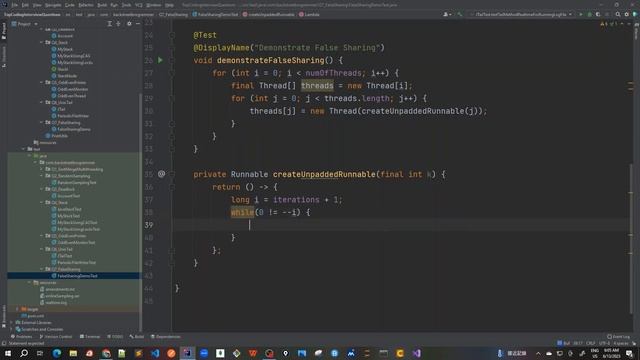Open the Version Control tool window tab
This screenshot has width=640, height=360.
click(x=56, y=337)
